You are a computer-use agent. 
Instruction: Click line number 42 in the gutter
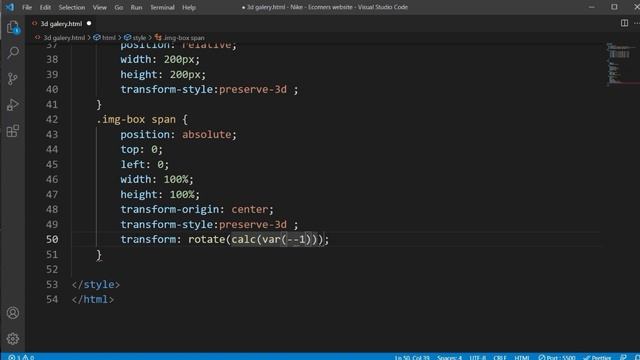click(52, 119)
